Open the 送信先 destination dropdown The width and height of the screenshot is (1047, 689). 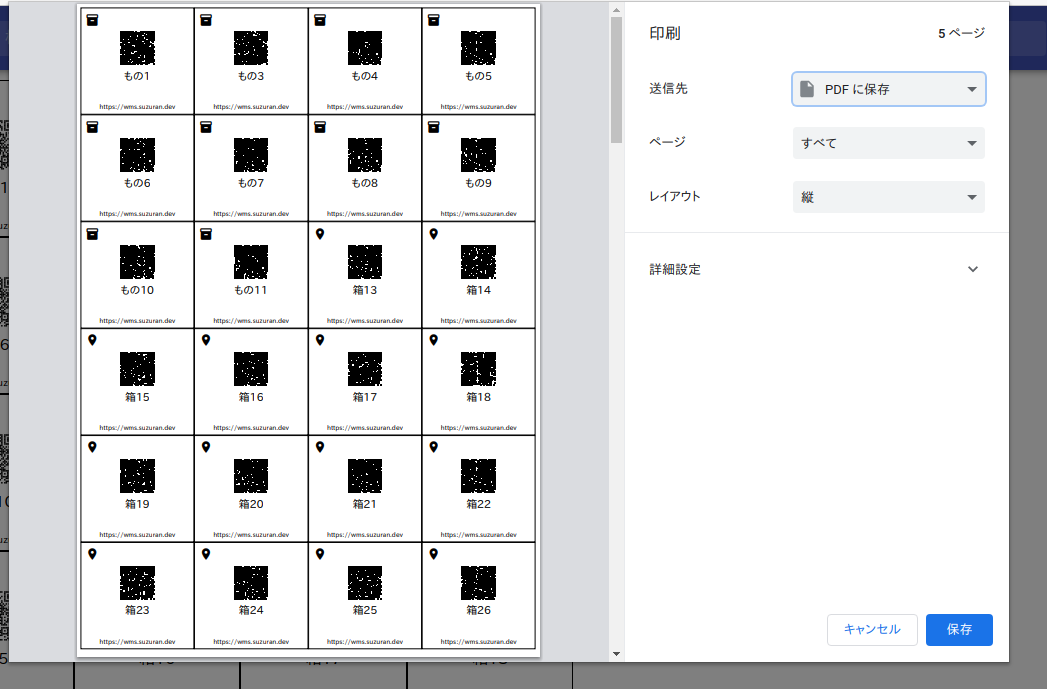point(889,89)
